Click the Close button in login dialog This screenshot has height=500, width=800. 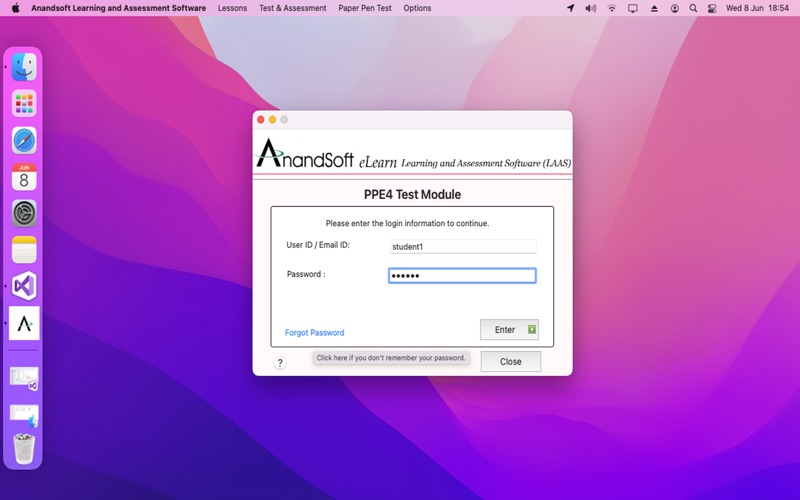[511, 361]
